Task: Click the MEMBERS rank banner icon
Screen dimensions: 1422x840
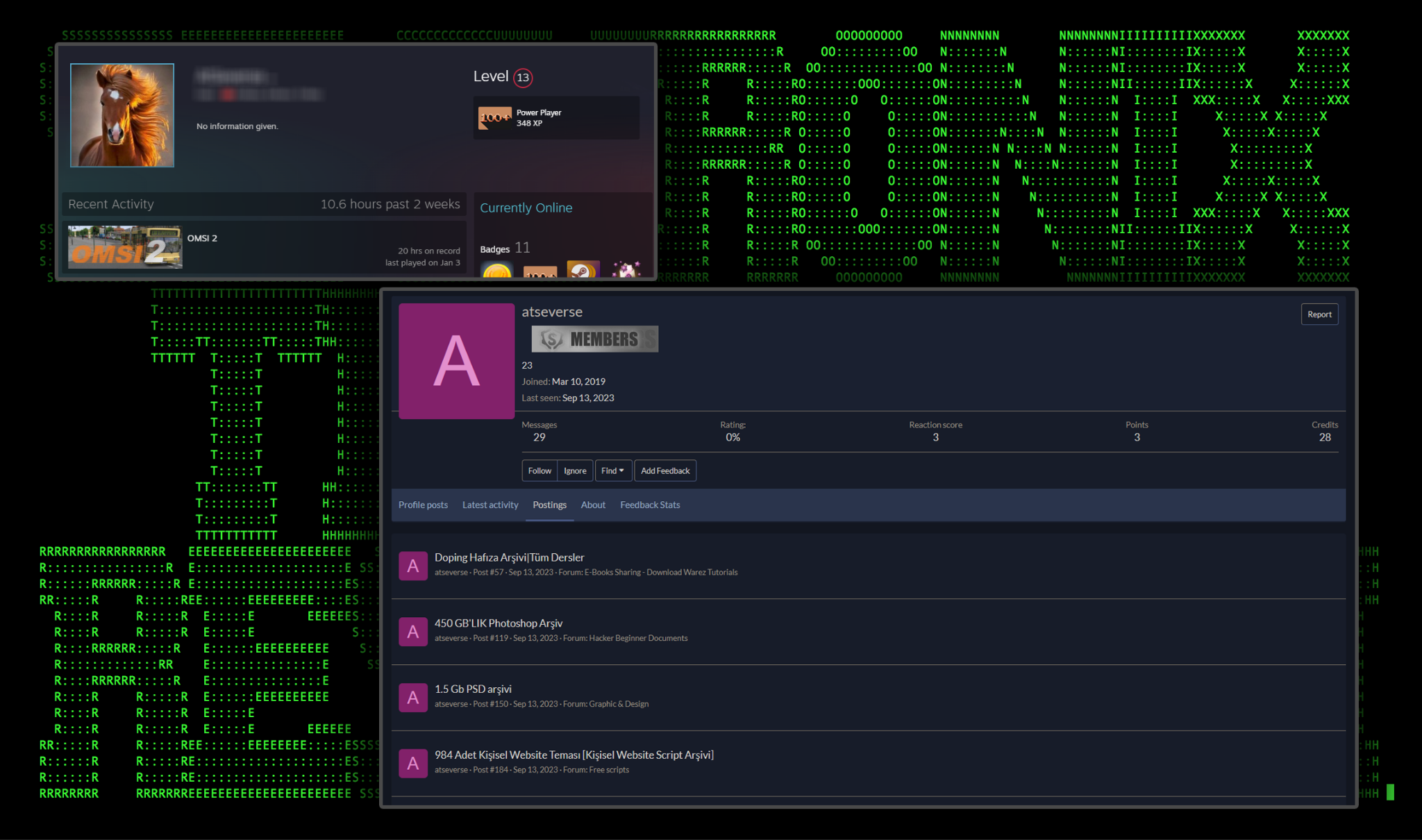Action: (595, 339)
